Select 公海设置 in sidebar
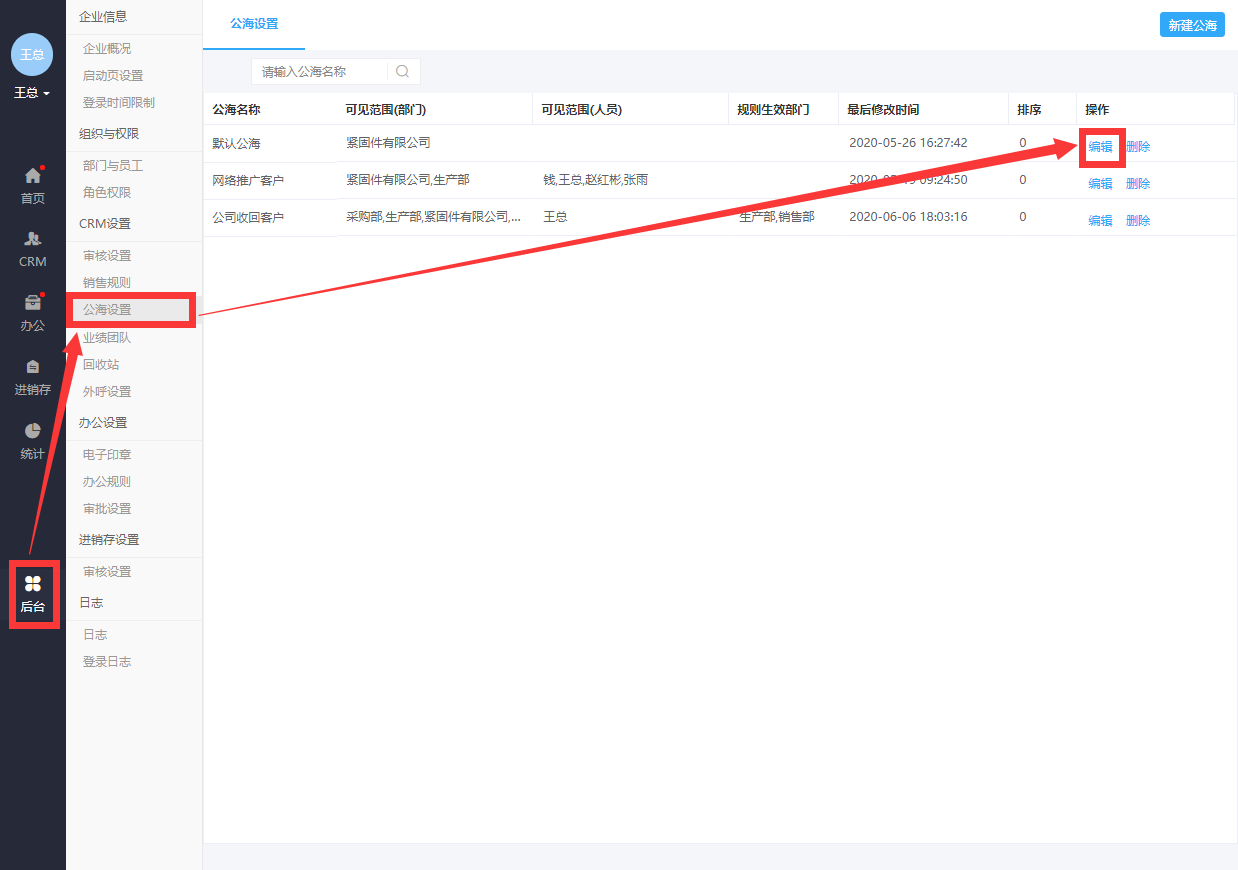Image resolution: width=1238 pixels, height=870 pixels. (107, 309)
